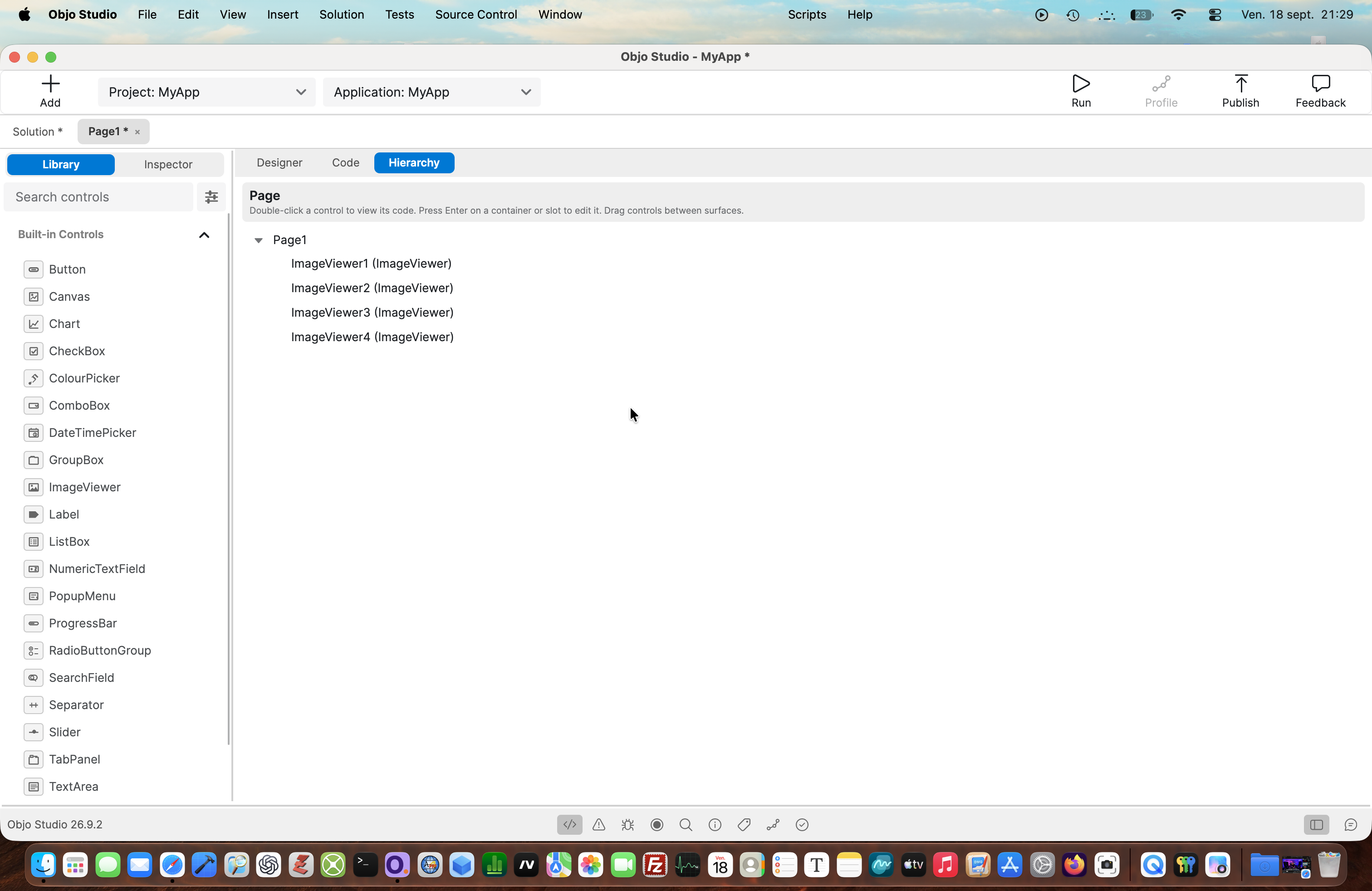This screenshot has width=1372, height=891.
Task: Click the tag icon in the status bar
Action: (x=744, y=825)
